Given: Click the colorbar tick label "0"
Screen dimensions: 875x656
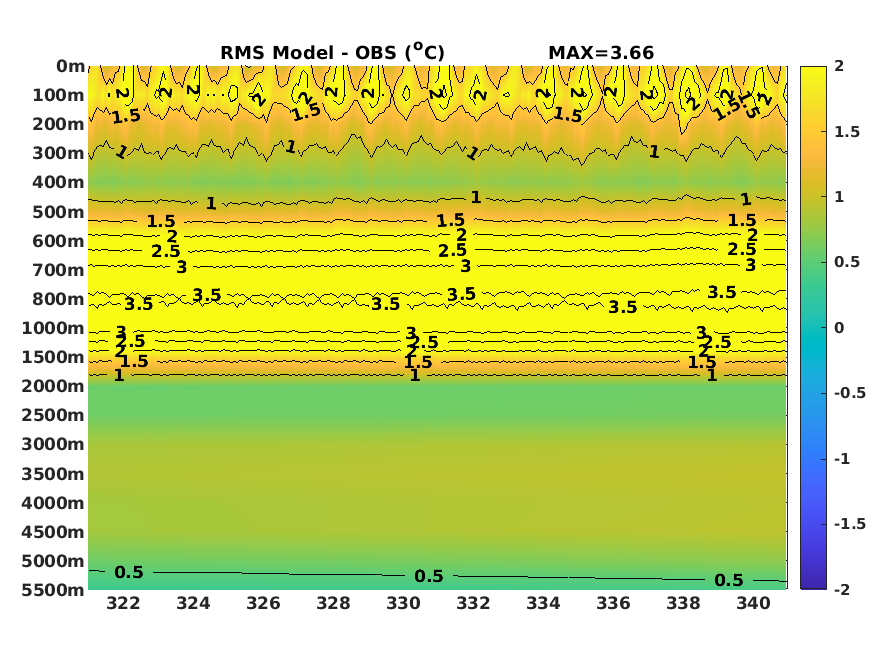Looking at the screenshot, I should point(839,328).
